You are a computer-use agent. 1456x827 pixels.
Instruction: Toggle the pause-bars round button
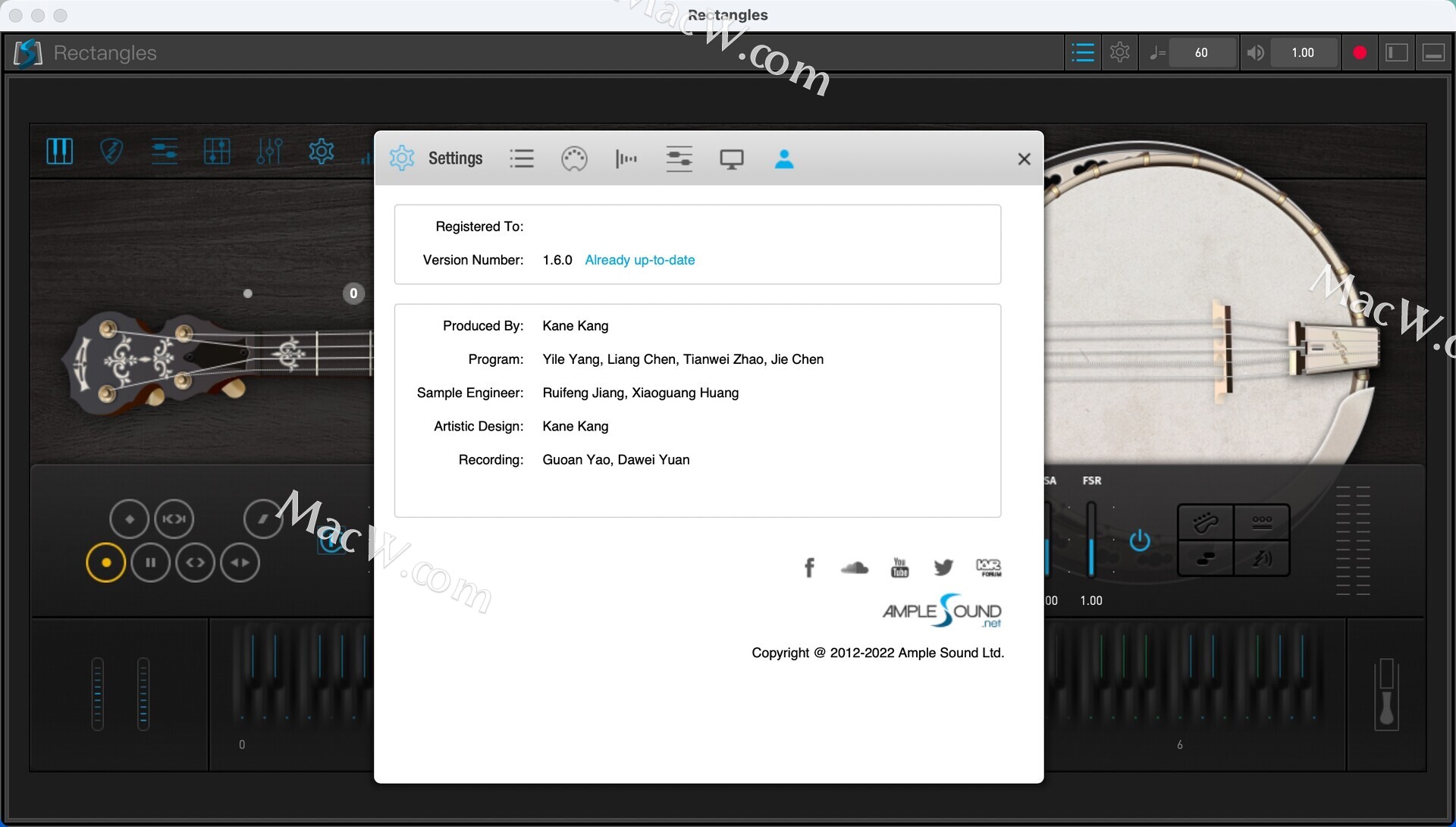pos(150,562)
